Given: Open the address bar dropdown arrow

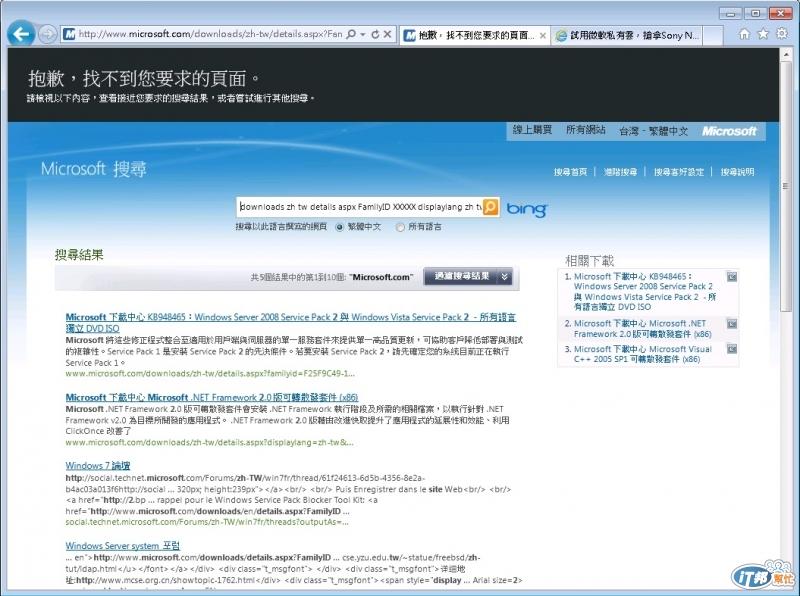Looking at the screenshot, I should tap(363, 34).
